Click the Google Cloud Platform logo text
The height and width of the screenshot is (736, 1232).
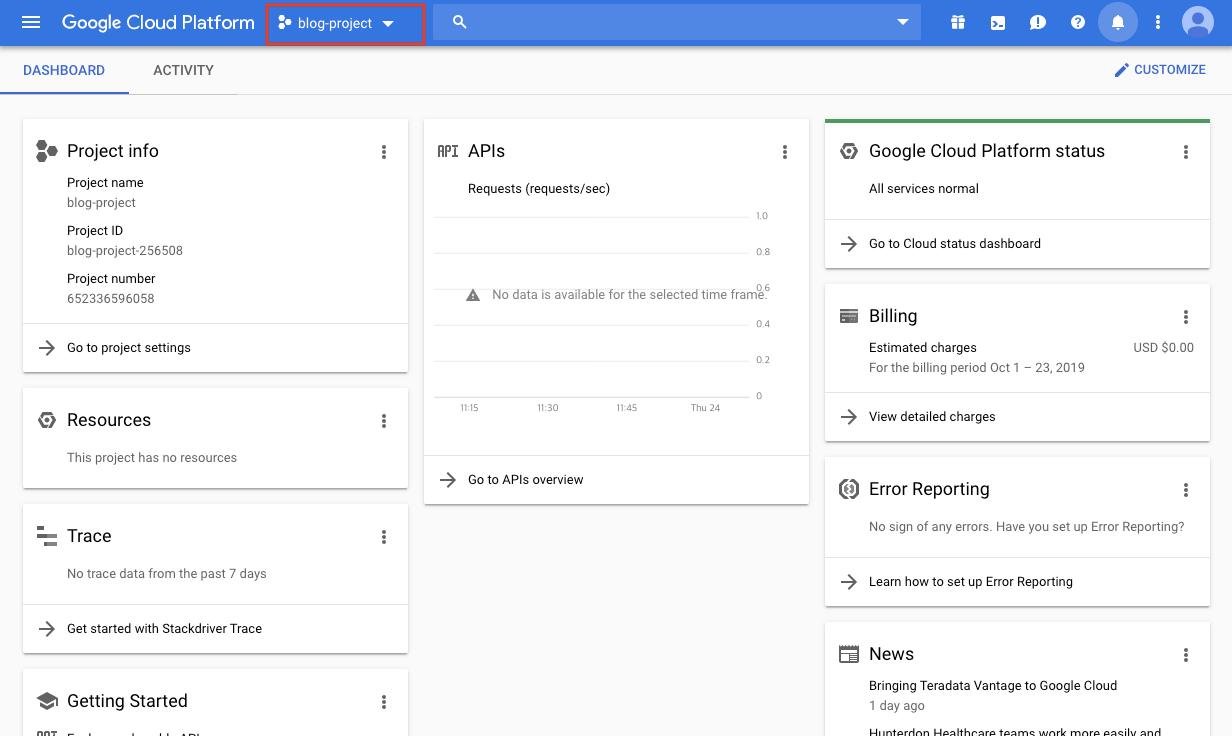(x=158, y=22)
